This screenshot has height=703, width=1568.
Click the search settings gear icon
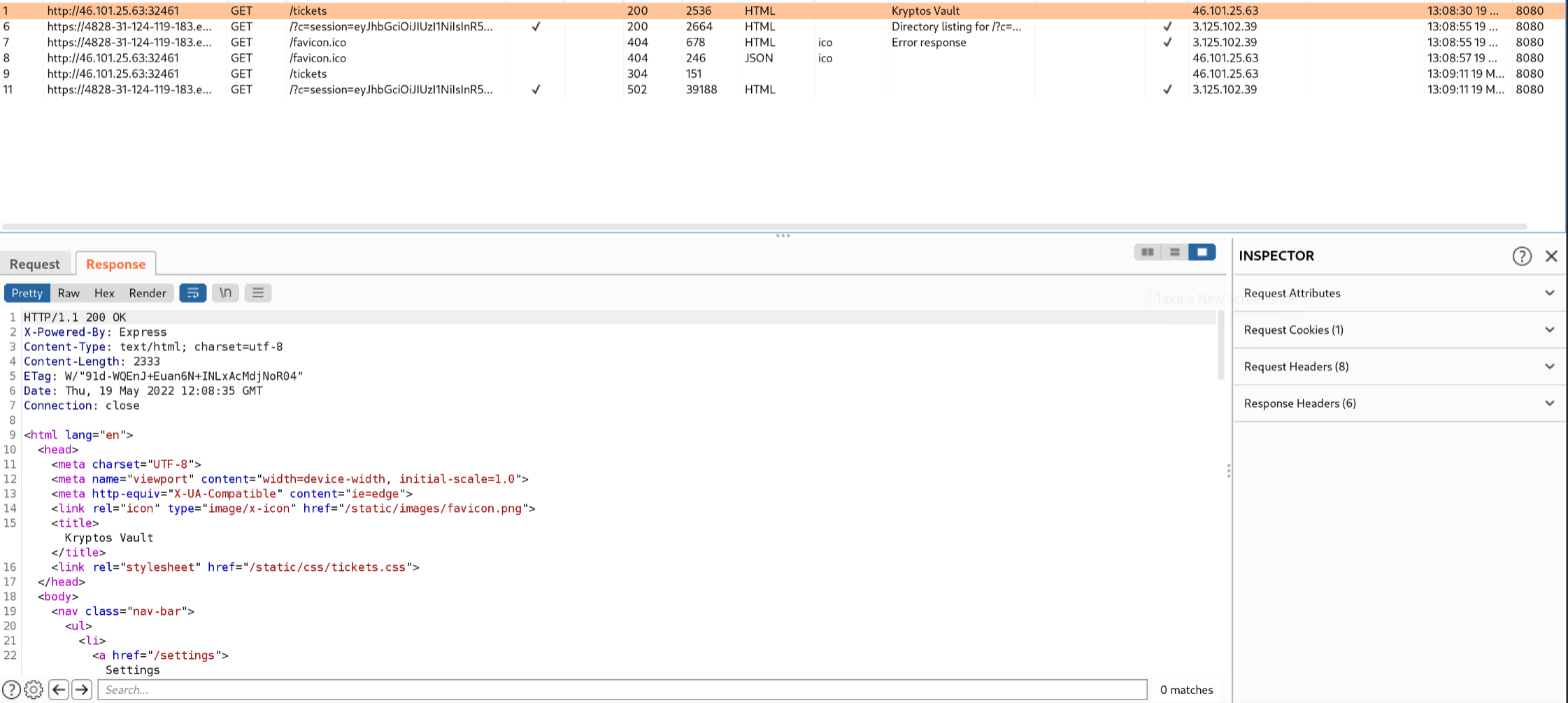click(34, 690)
